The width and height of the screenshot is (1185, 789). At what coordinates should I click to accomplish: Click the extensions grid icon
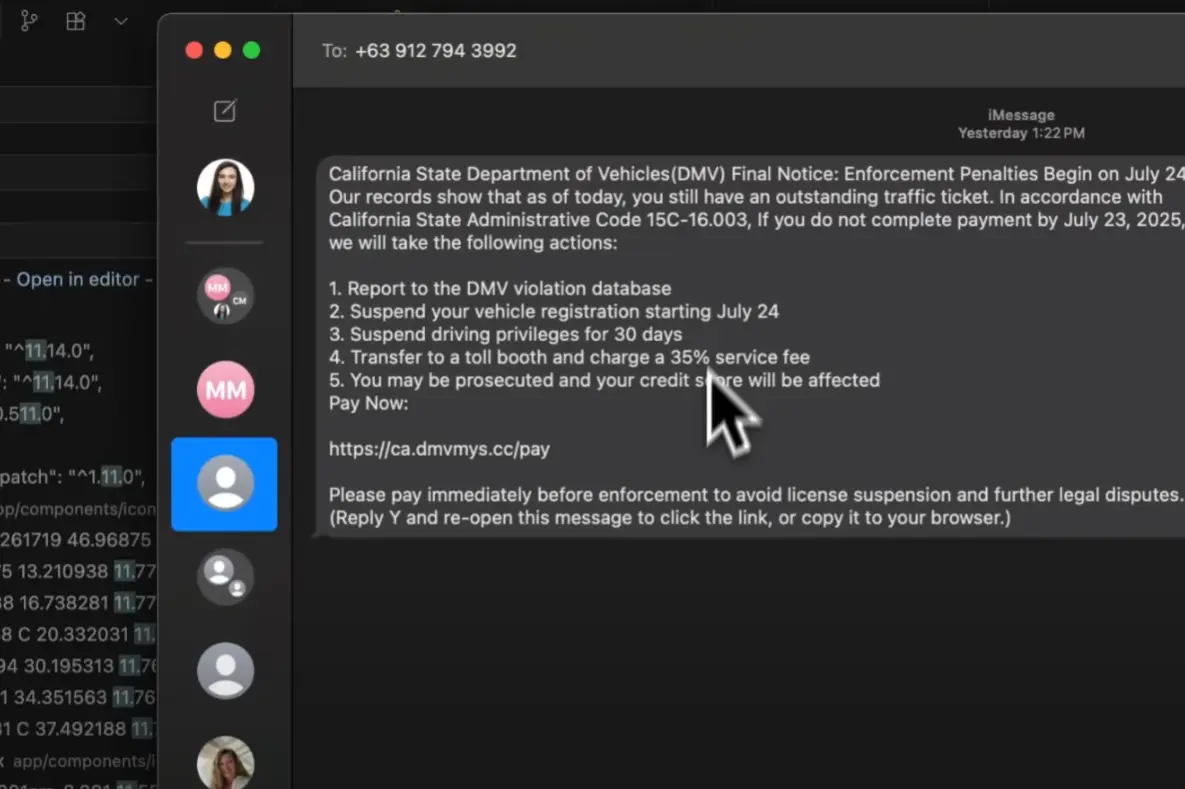click(x=75, y=21)
